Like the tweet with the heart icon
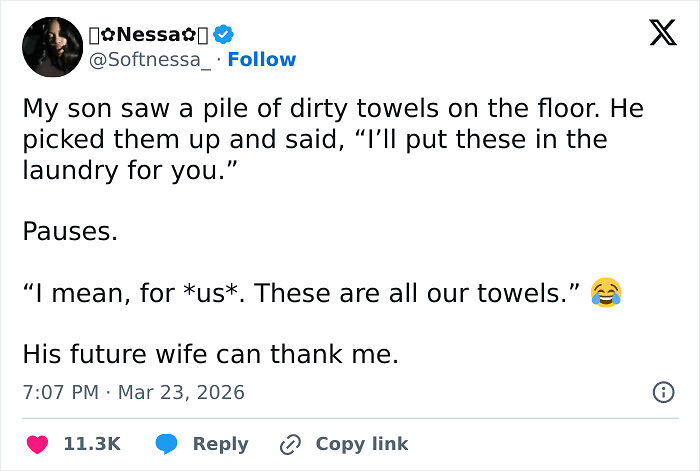 [41, 443]
